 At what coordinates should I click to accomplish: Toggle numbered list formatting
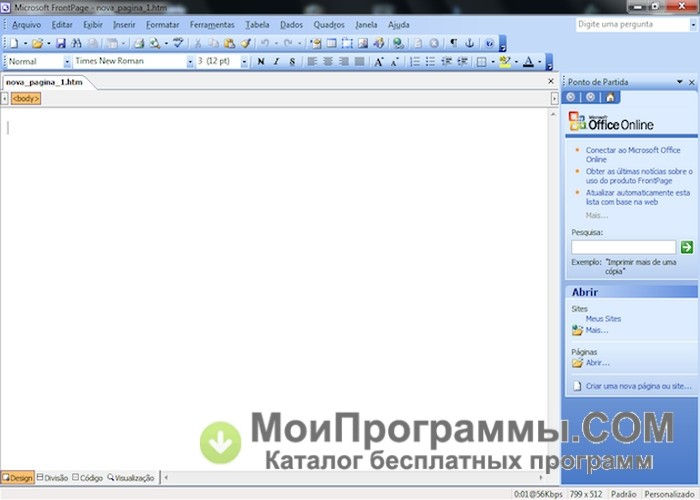click(x=415, y=62)
